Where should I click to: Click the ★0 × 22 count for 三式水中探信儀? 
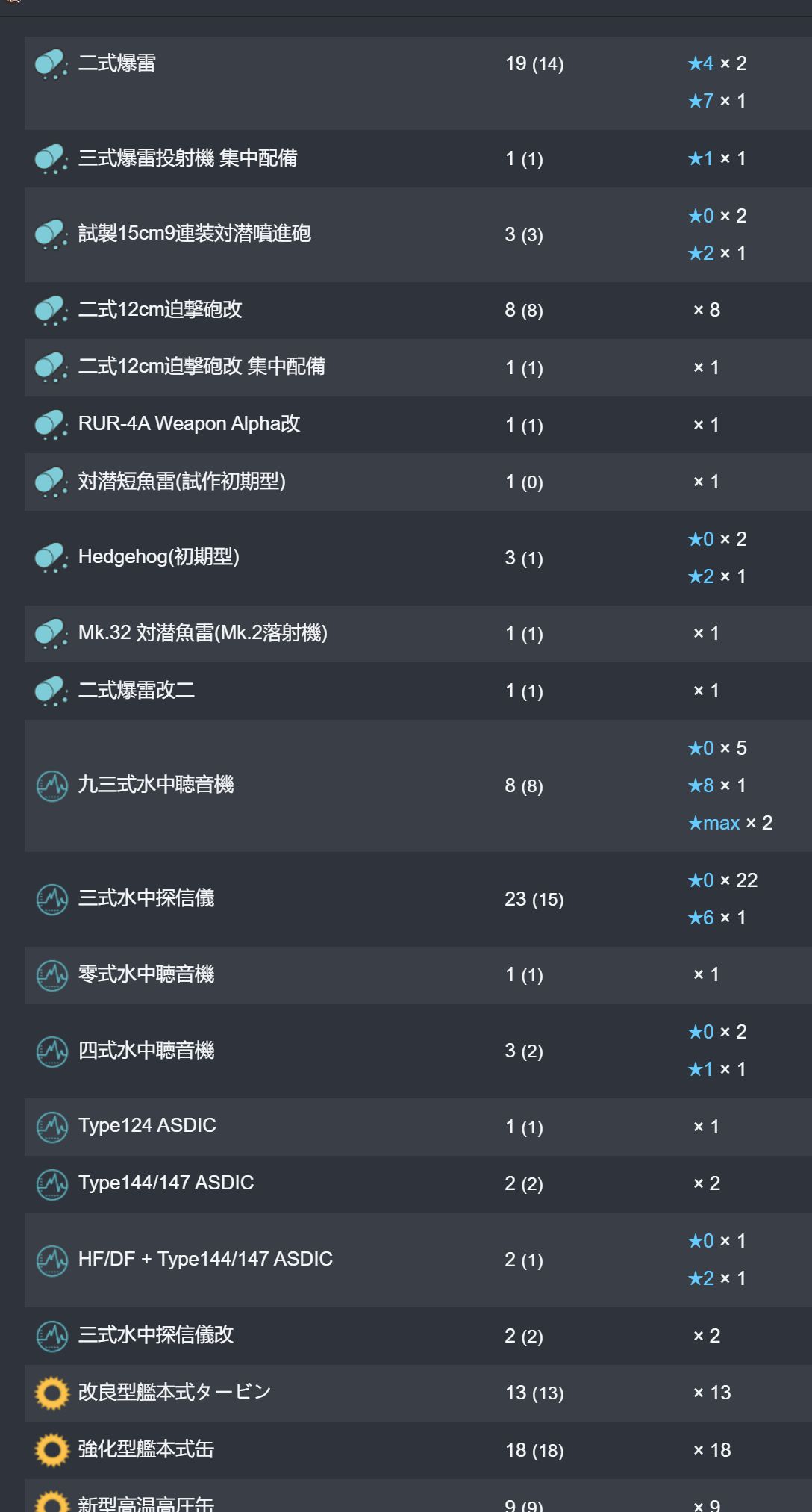click(722, 880)
